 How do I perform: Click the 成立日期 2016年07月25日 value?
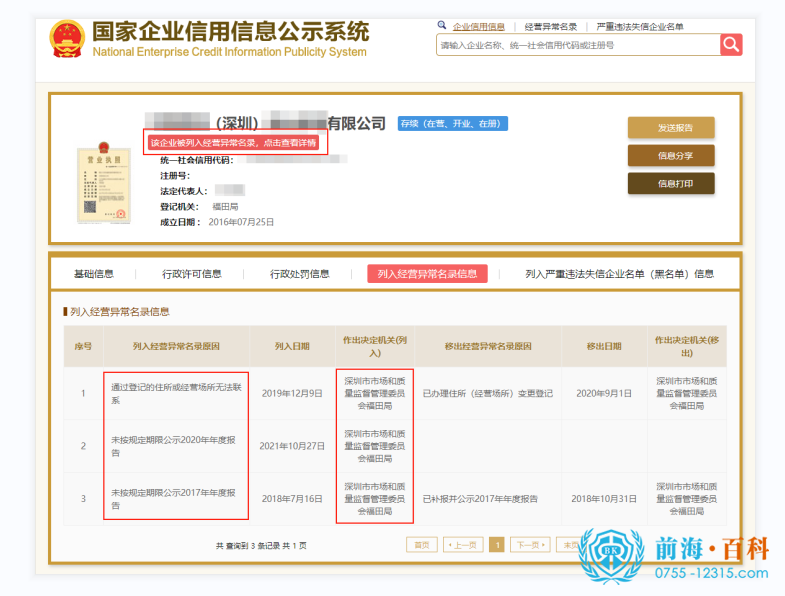pyautogui.click(x=241, y=222)
